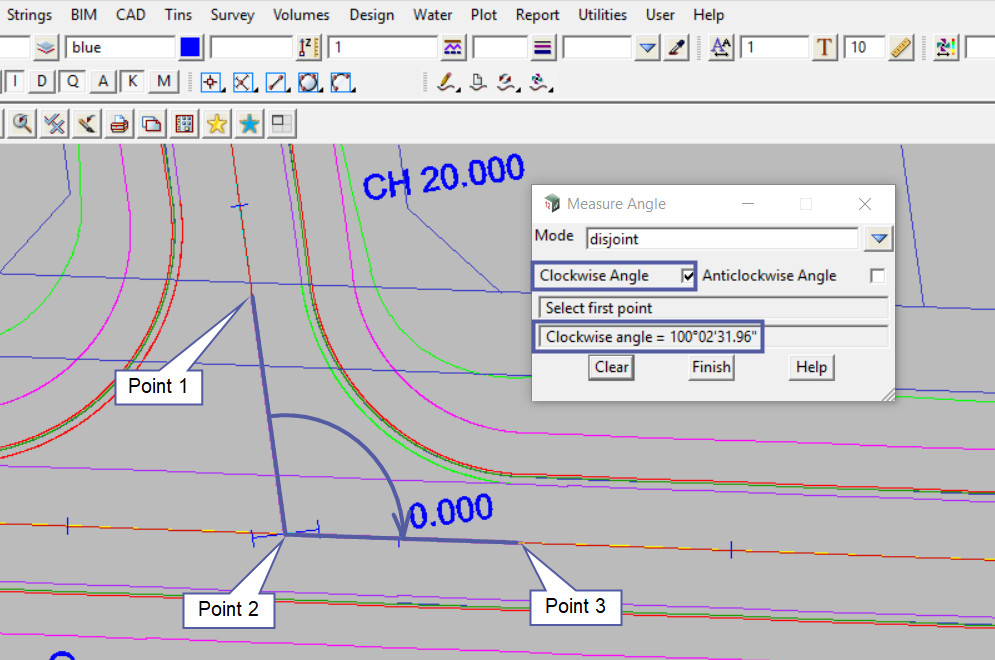Uncheck the Clockwise Angle checkbox
The width and height of the screenshot is (995, 660).
click(x=687, y=276)
